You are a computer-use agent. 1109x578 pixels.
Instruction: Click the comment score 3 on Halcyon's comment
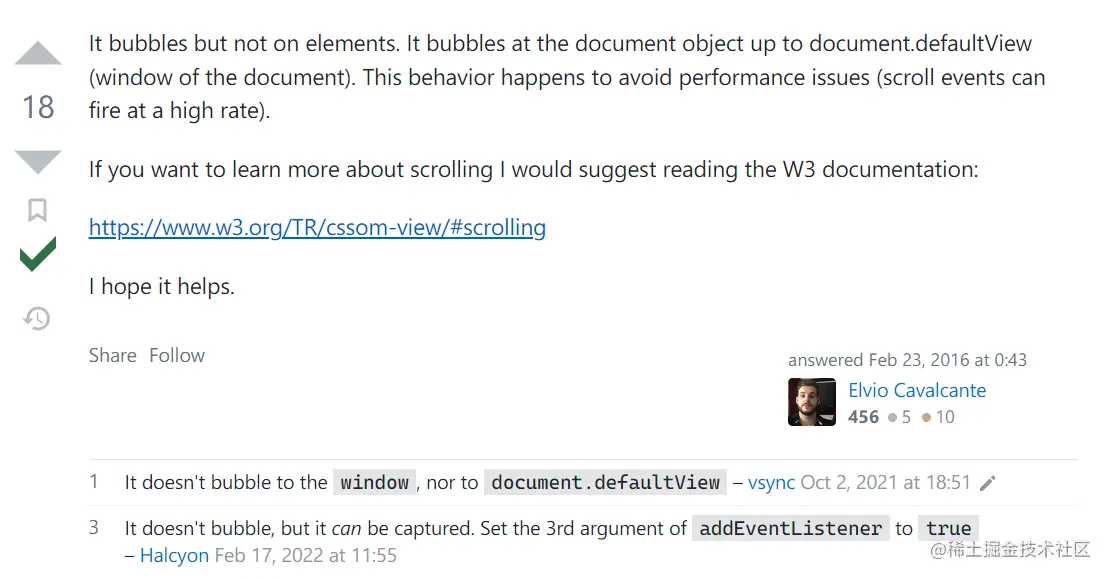coord(94,528)
